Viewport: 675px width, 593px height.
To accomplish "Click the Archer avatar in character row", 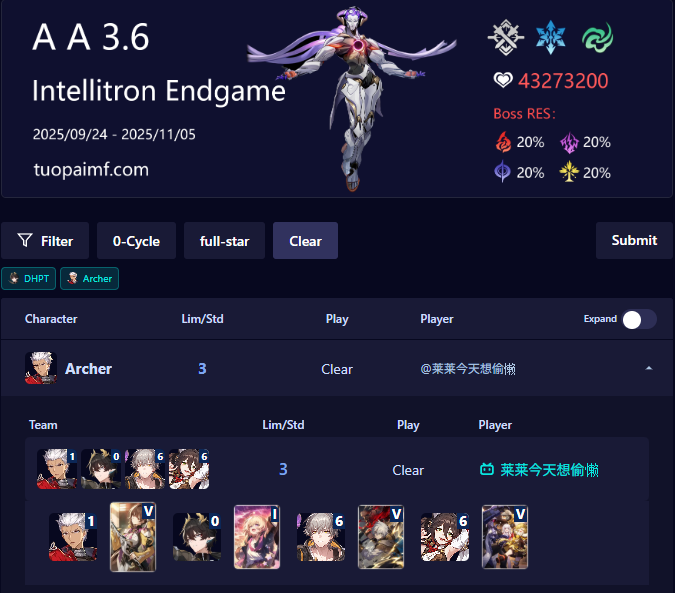I will 41,368.
